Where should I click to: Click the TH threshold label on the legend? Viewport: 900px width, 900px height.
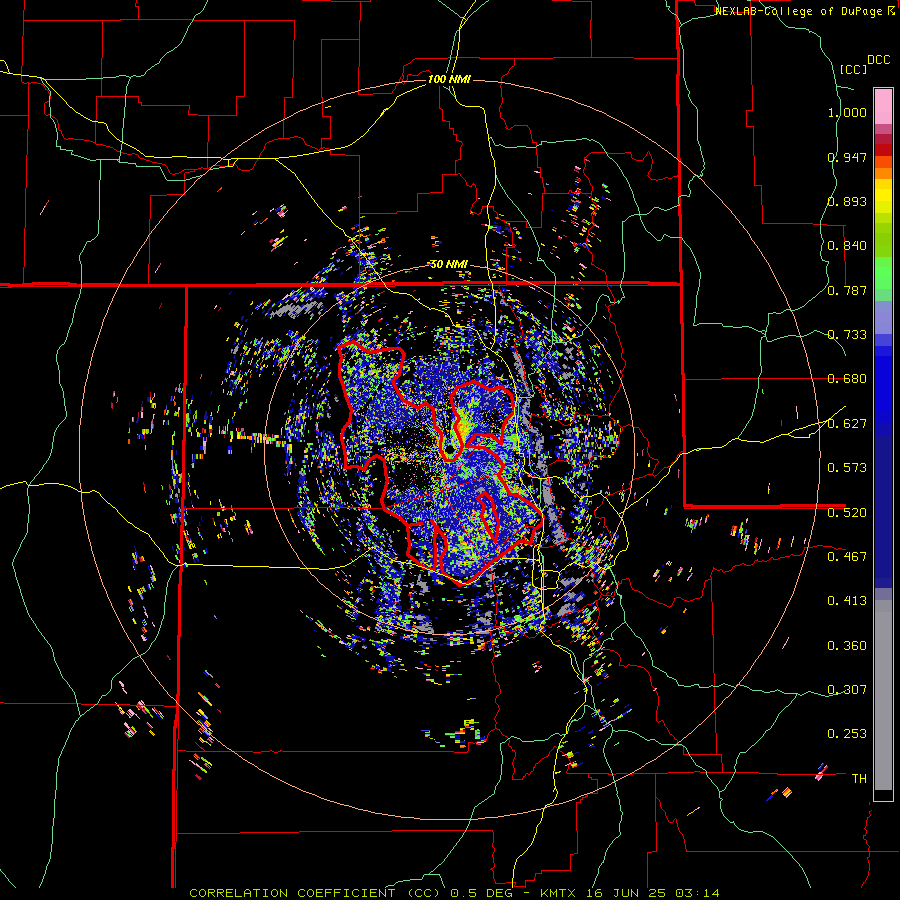click(x=859, y=779)
